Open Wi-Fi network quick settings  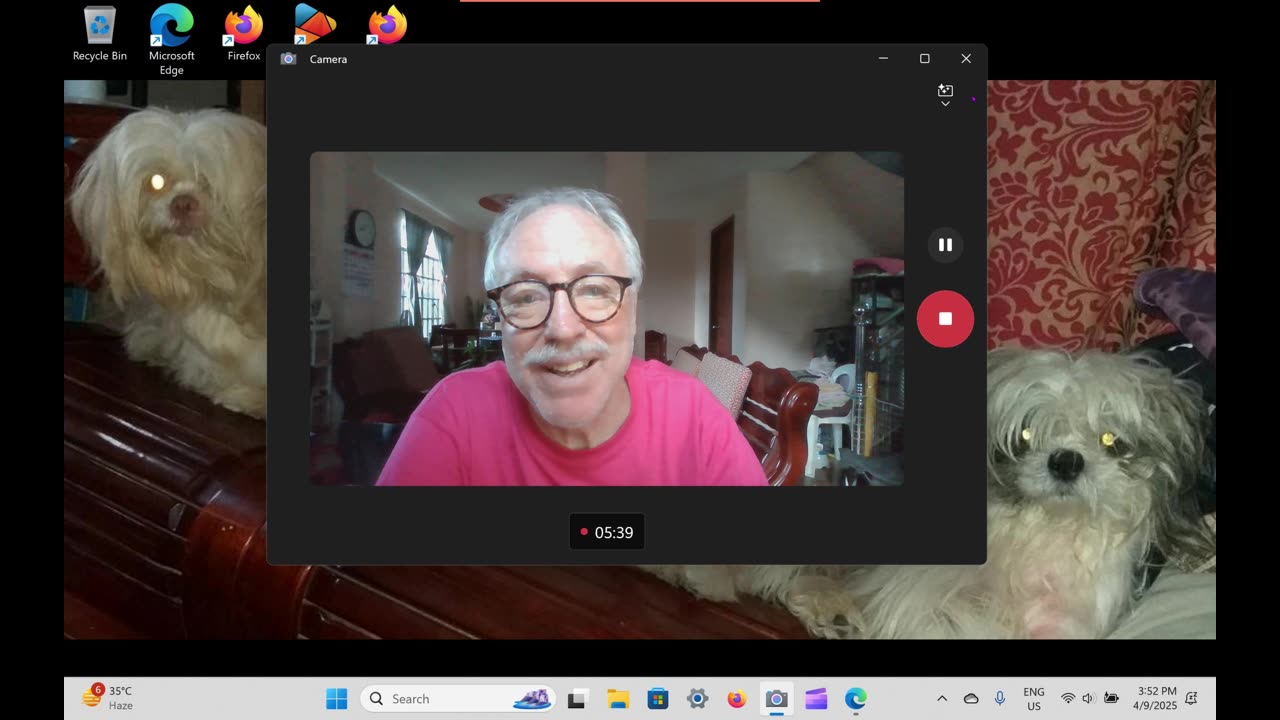(1068, 699)
